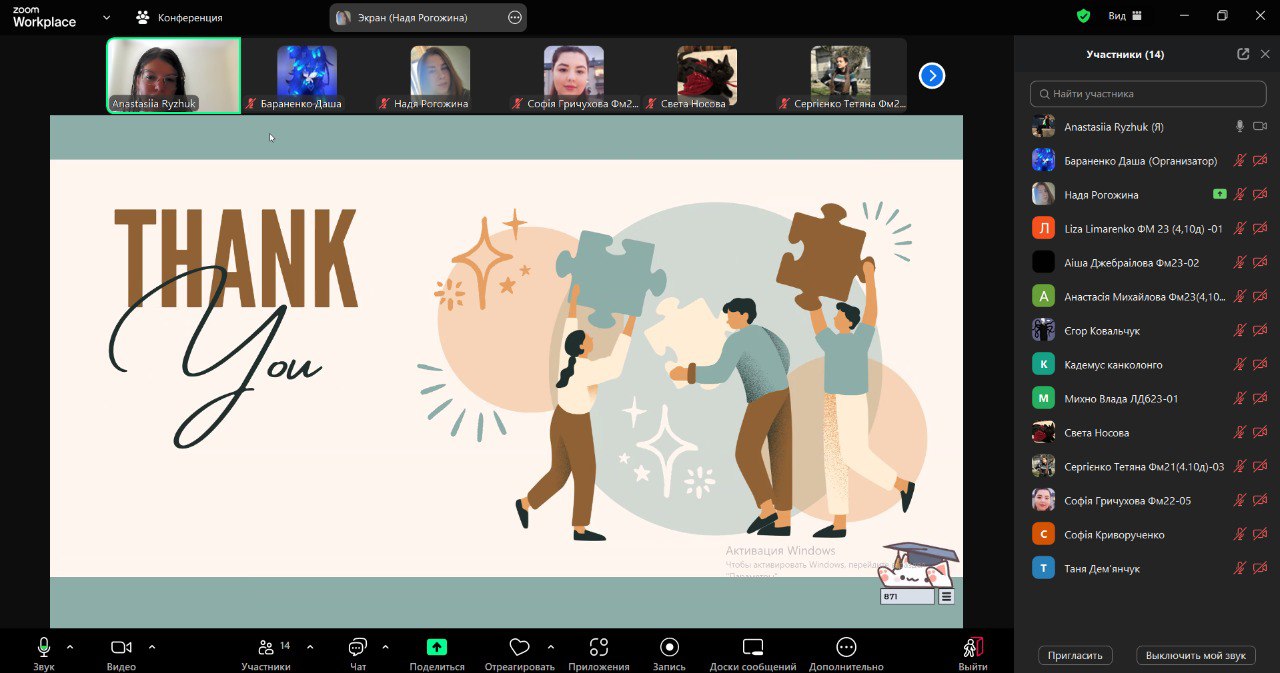Select Экран (Надя Рогожина) share label

[x=412, y=17]
